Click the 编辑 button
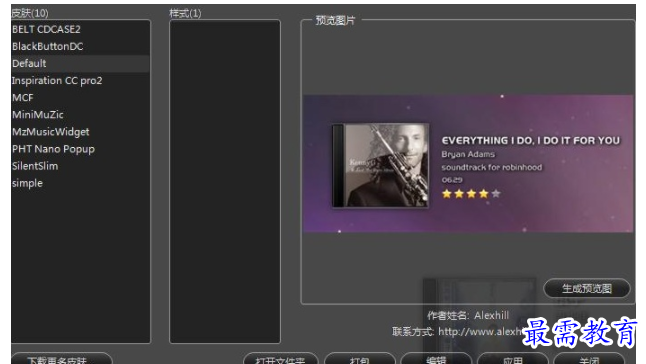646x364 pixels. coord(436,359)
